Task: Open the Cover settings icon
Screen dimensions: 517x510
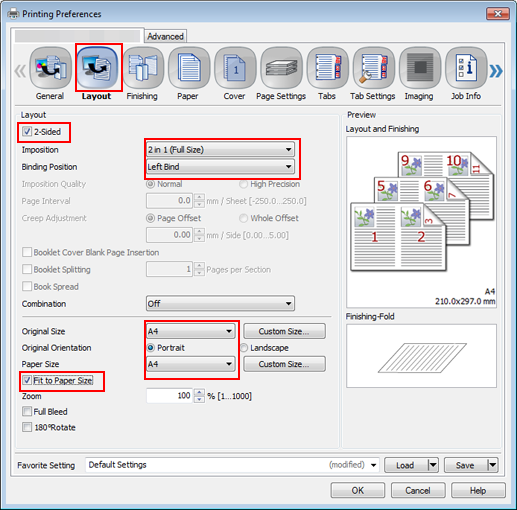Action: (x=235, y=68)
